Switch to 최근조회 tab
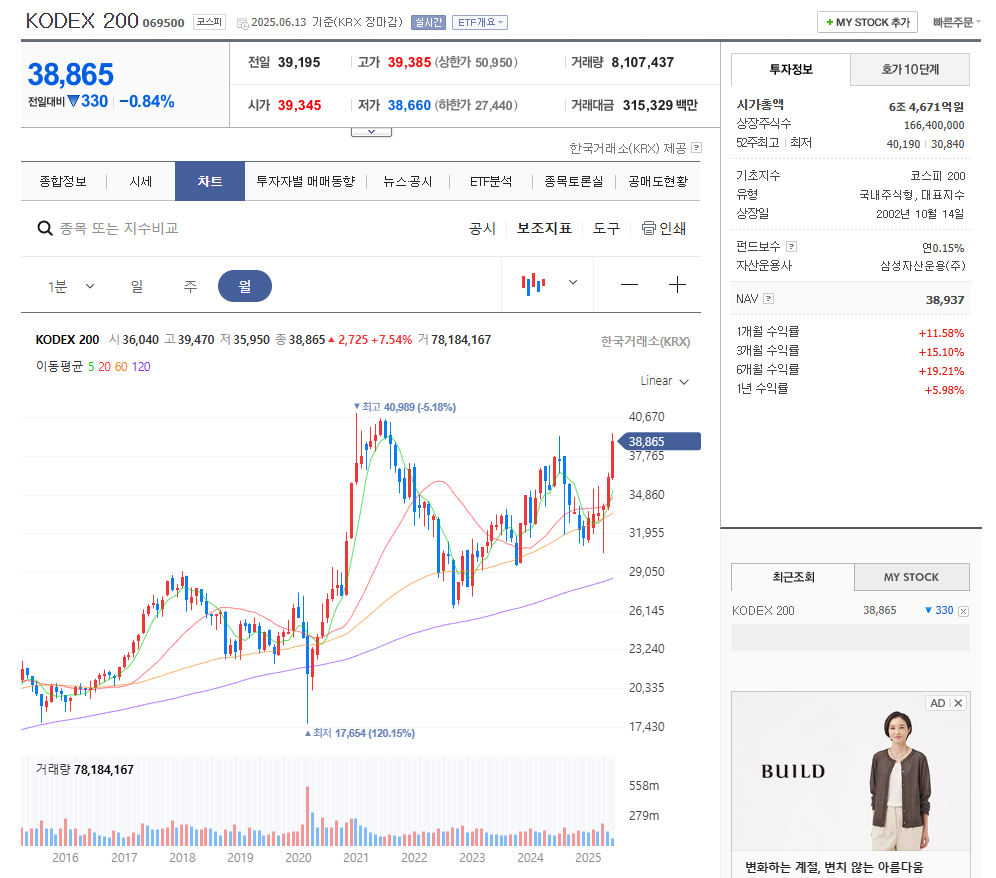Screen dimensions: 996x878 (793, 577)
